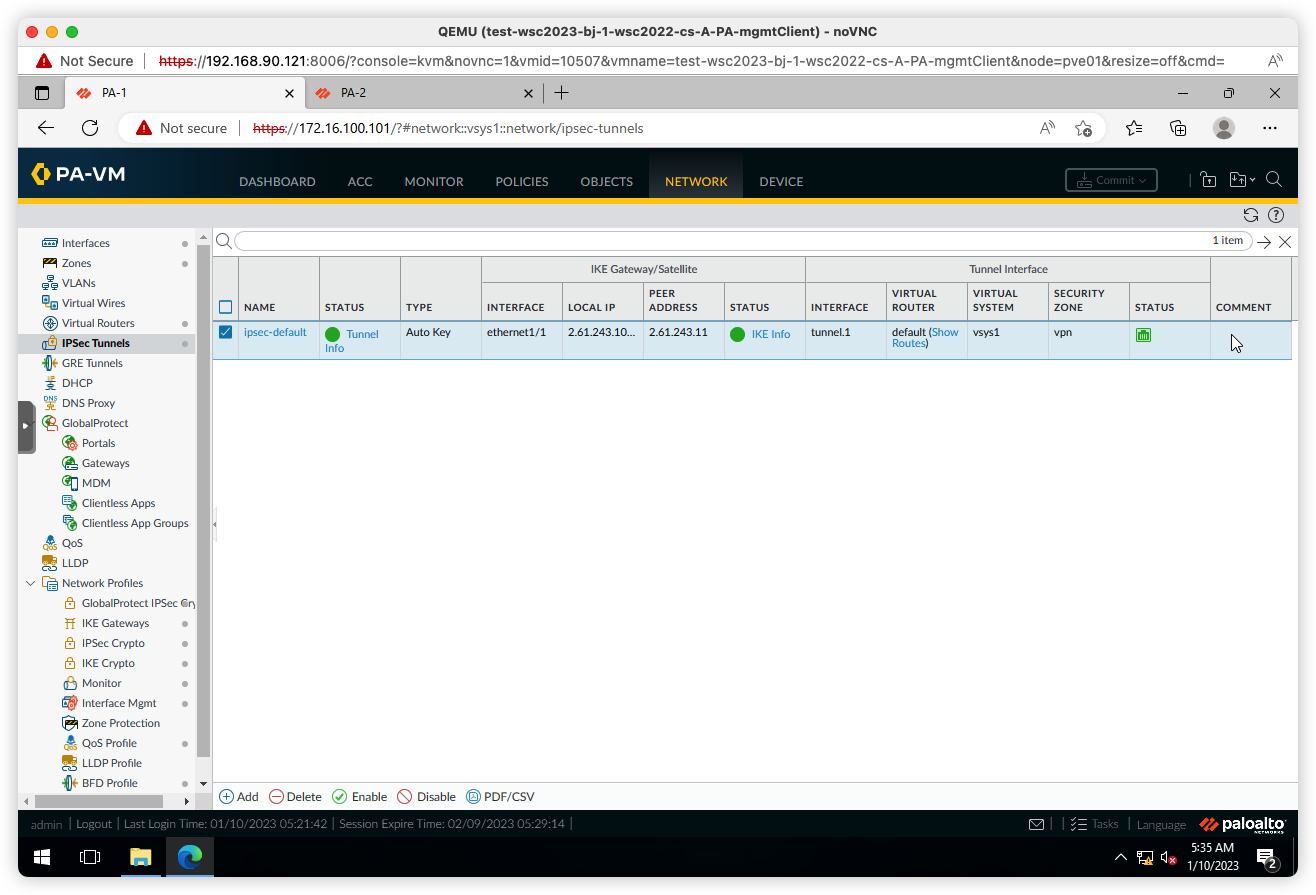Image resolution: width=1316 pixels, height=895 pixels.
Task: Open the Interfaces sidebar item
Action: pos(85,243)
